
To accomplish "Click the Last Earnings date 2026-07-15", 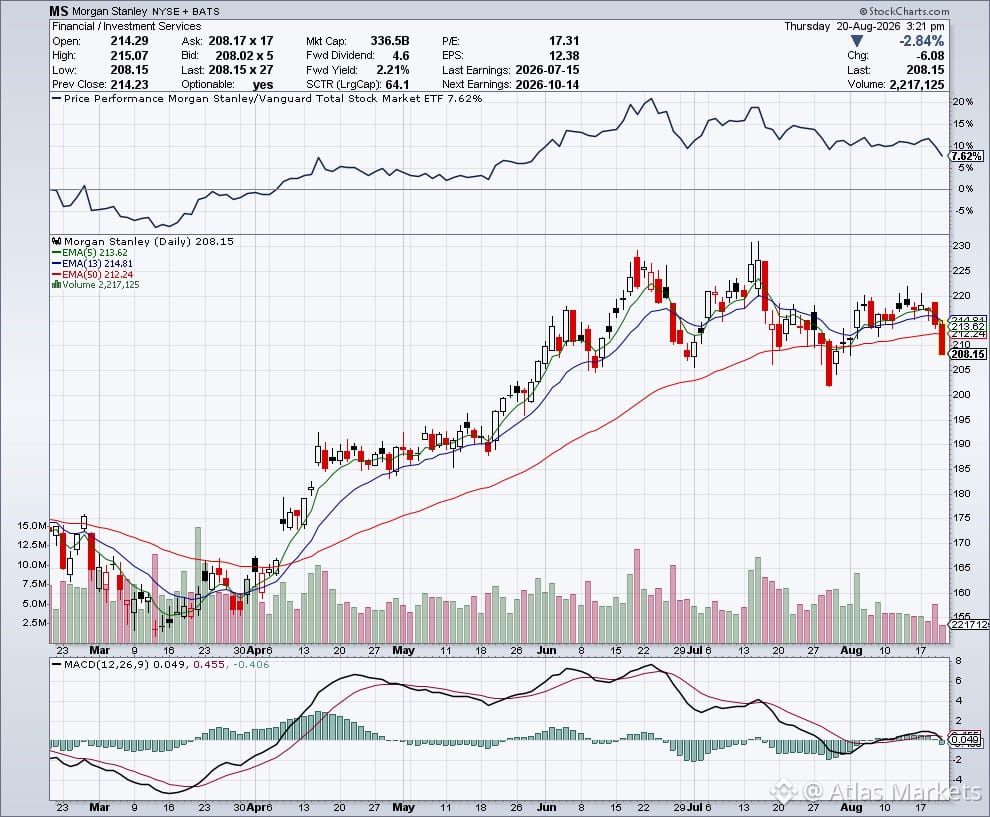I will click(547, 70).
